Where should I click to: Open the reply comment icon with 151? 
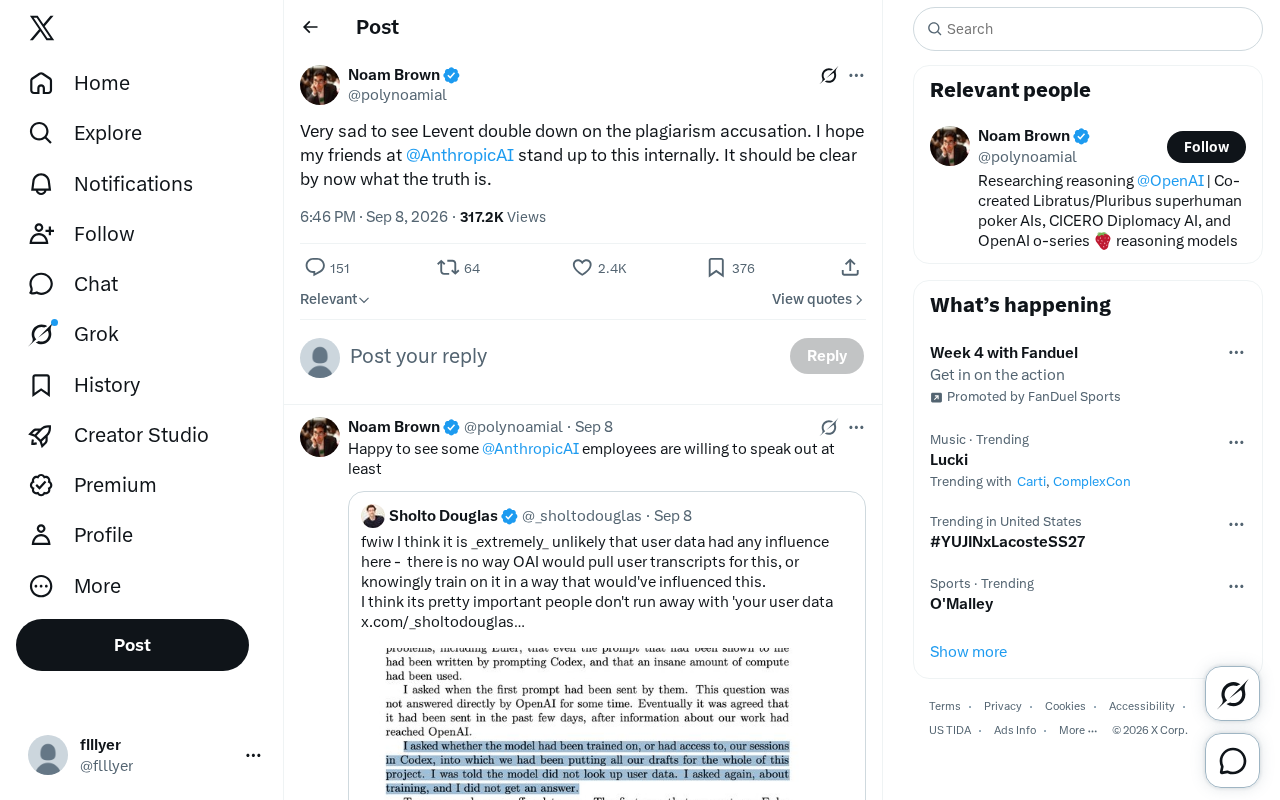pyautogui.click(x=315, y=267)
